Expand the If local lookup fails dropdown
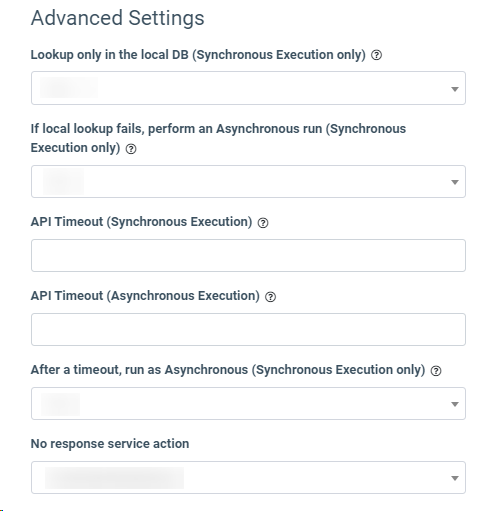The image size is (491, 511). [x=248, y=181]
